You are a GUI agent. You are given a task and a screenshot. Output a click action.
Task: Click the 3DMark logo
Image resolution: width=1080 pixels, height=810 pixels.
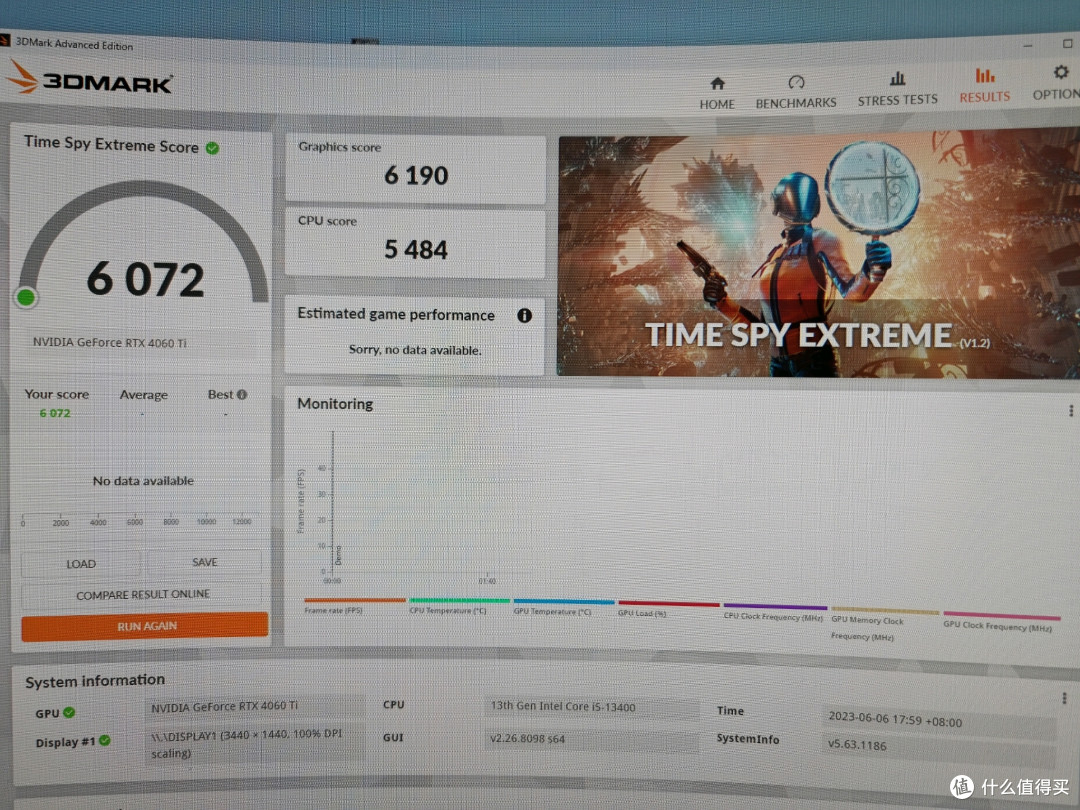pyautogui.click(x=91, y=79)
